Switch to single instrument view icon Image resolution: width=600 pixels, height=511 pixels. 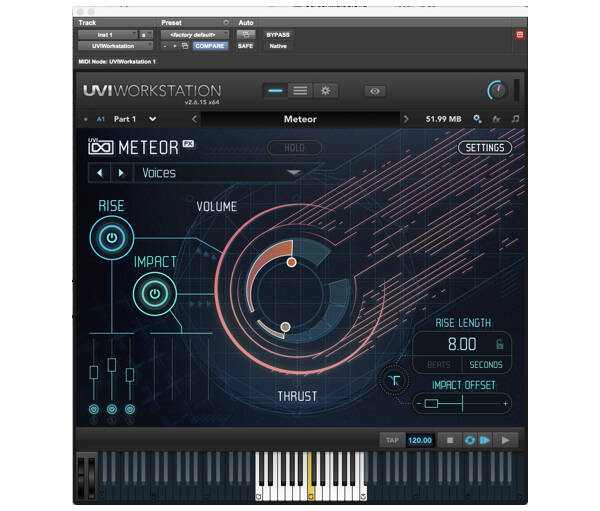tap(275, 91)
